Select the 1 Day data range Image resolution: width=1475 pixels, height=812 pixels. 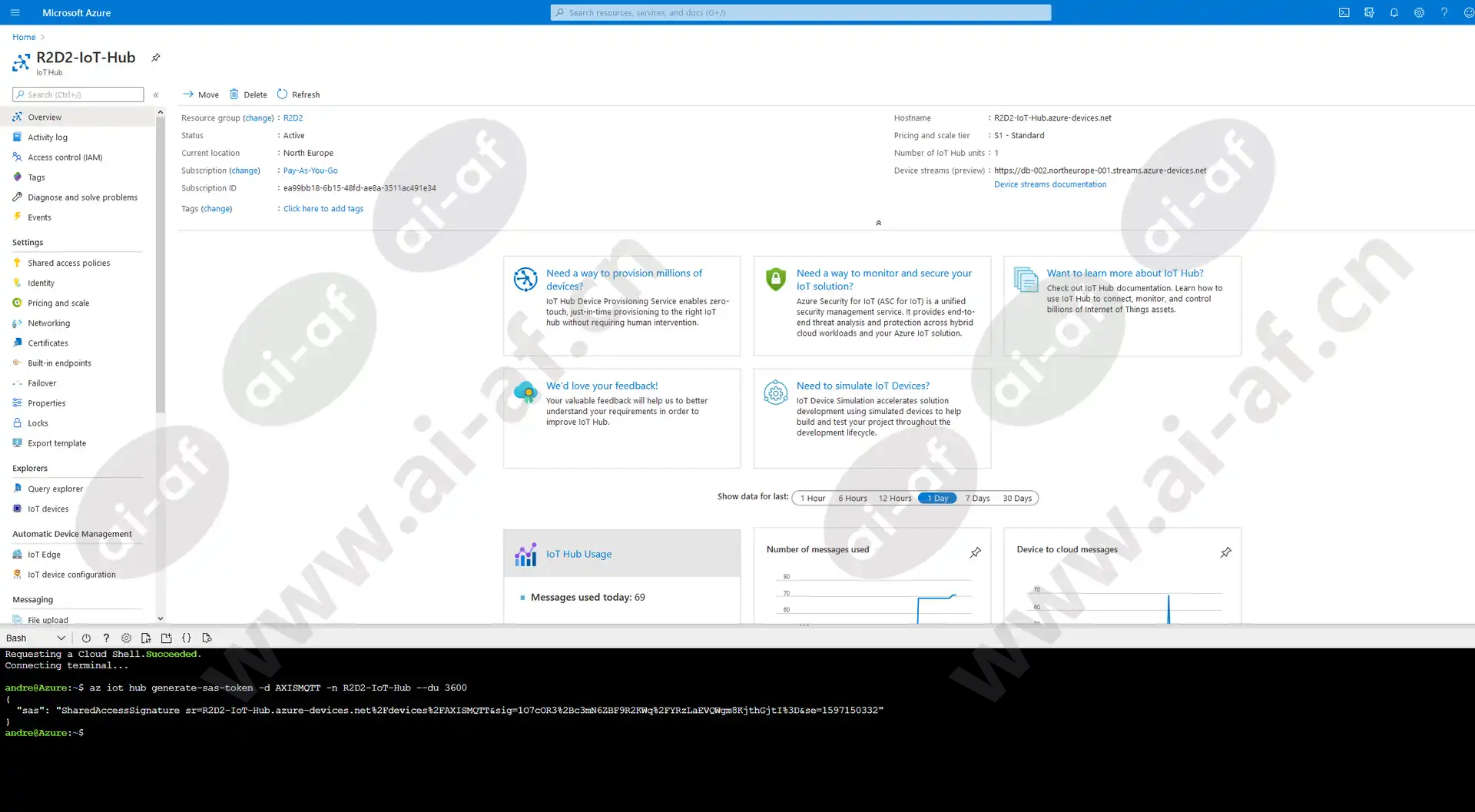pos(937,498)
